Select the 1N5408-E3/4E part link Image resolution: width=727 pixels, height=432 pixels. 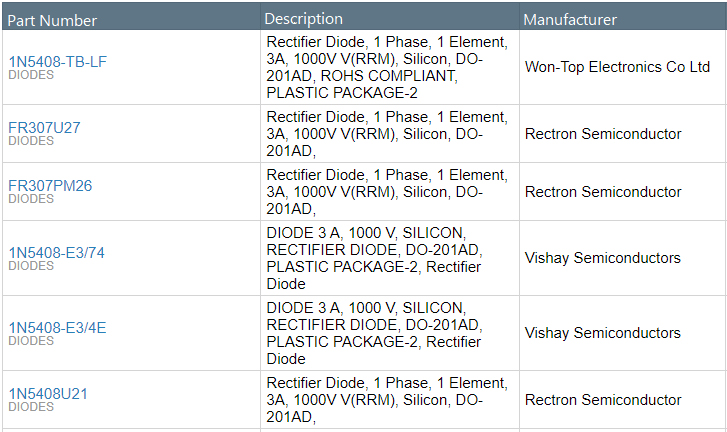57,328
